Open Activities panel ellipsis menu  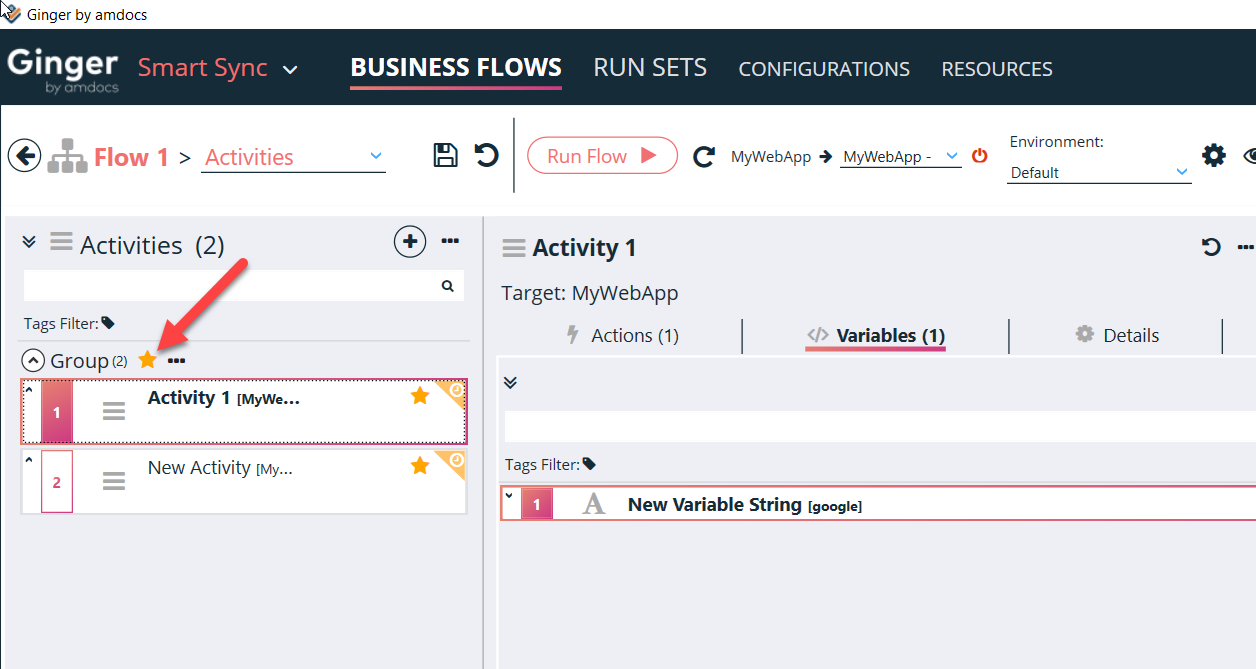tap(450, 241)
